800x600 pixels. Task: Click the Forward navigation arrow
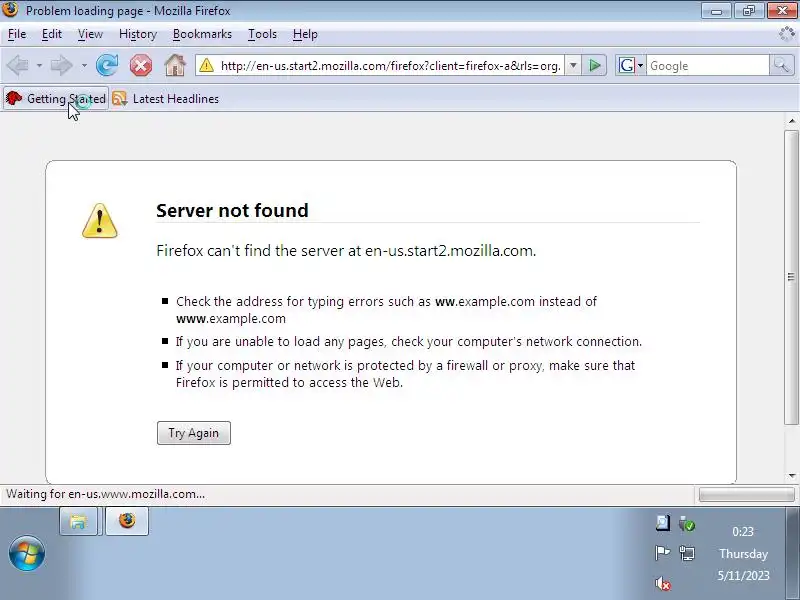62,65
